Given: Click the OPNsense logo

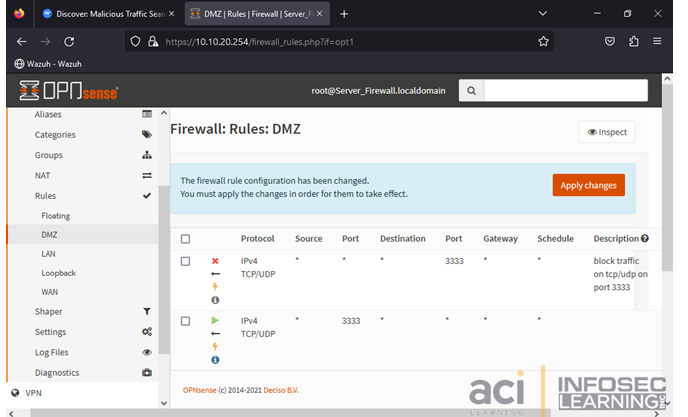Looking at the screenshot, I should pyautogui.click(x=69, y=91).
